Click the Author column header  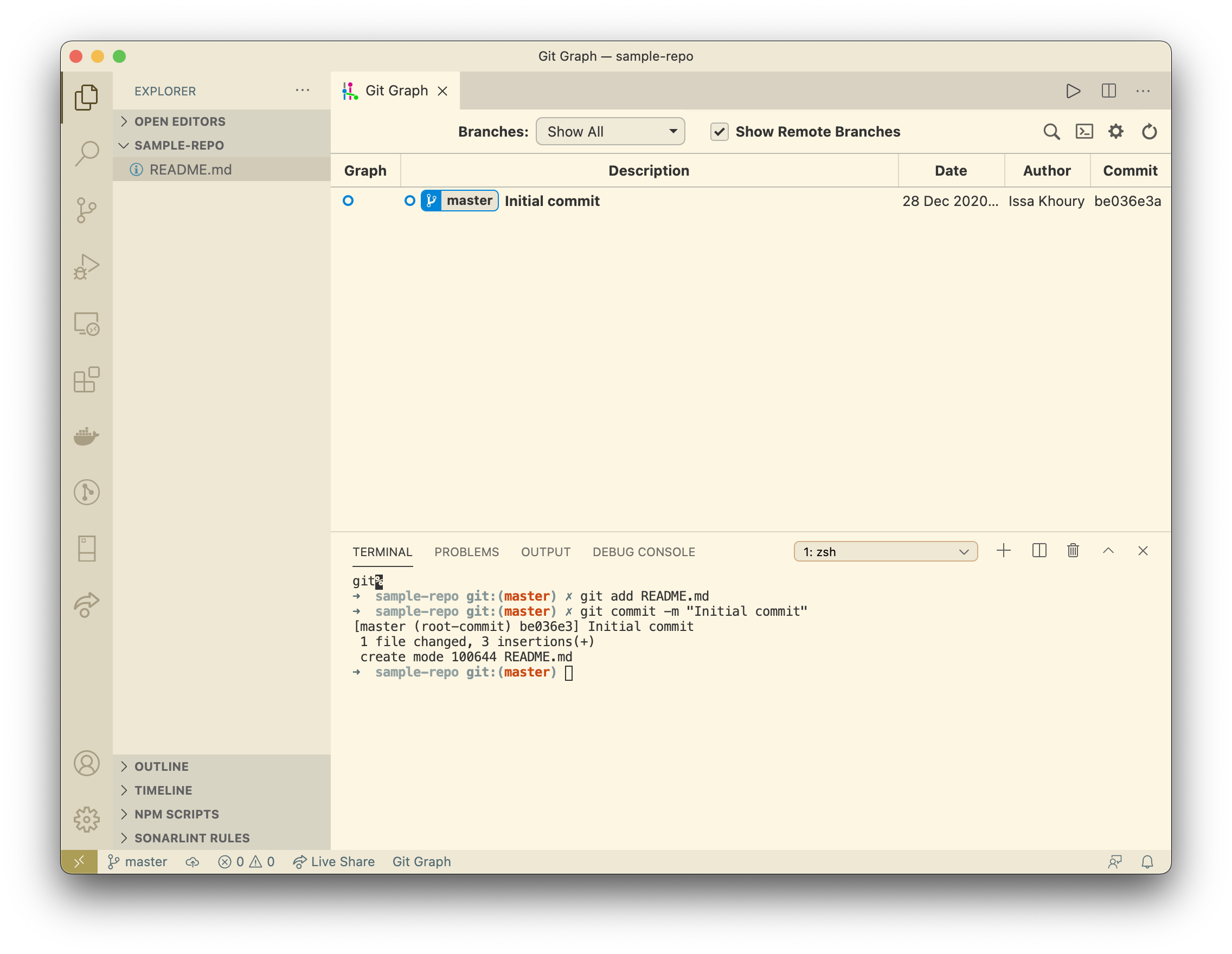click(x=1047, y=170)
